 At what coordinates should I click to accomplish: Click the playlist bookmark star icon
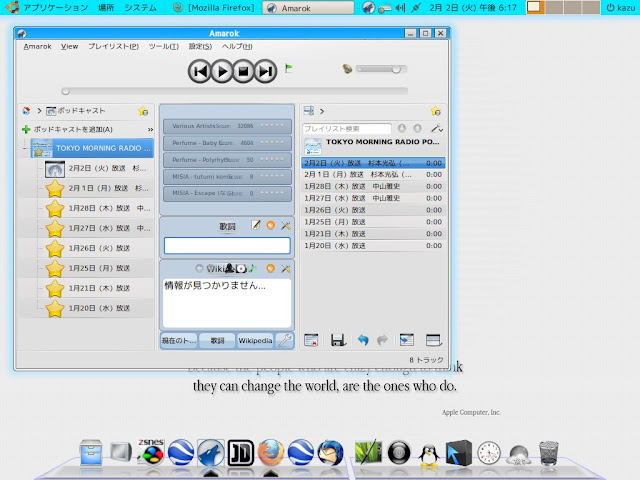pos(436,111)
